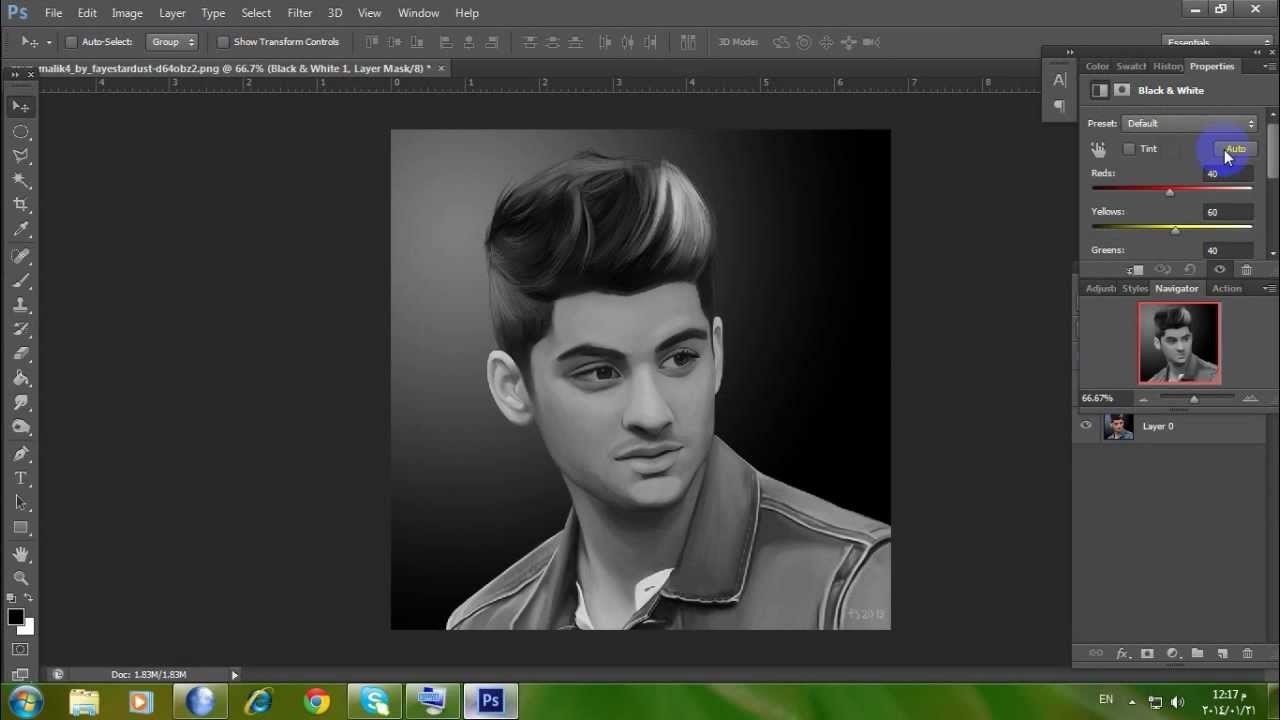Click the Yellows slider handle
1280x720 pixels.
1175,230
